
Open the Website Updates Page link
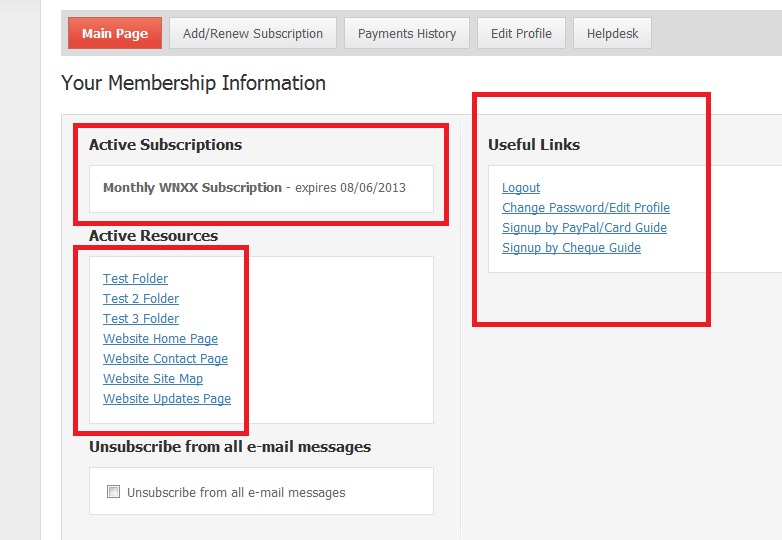(x=167, y=399)
